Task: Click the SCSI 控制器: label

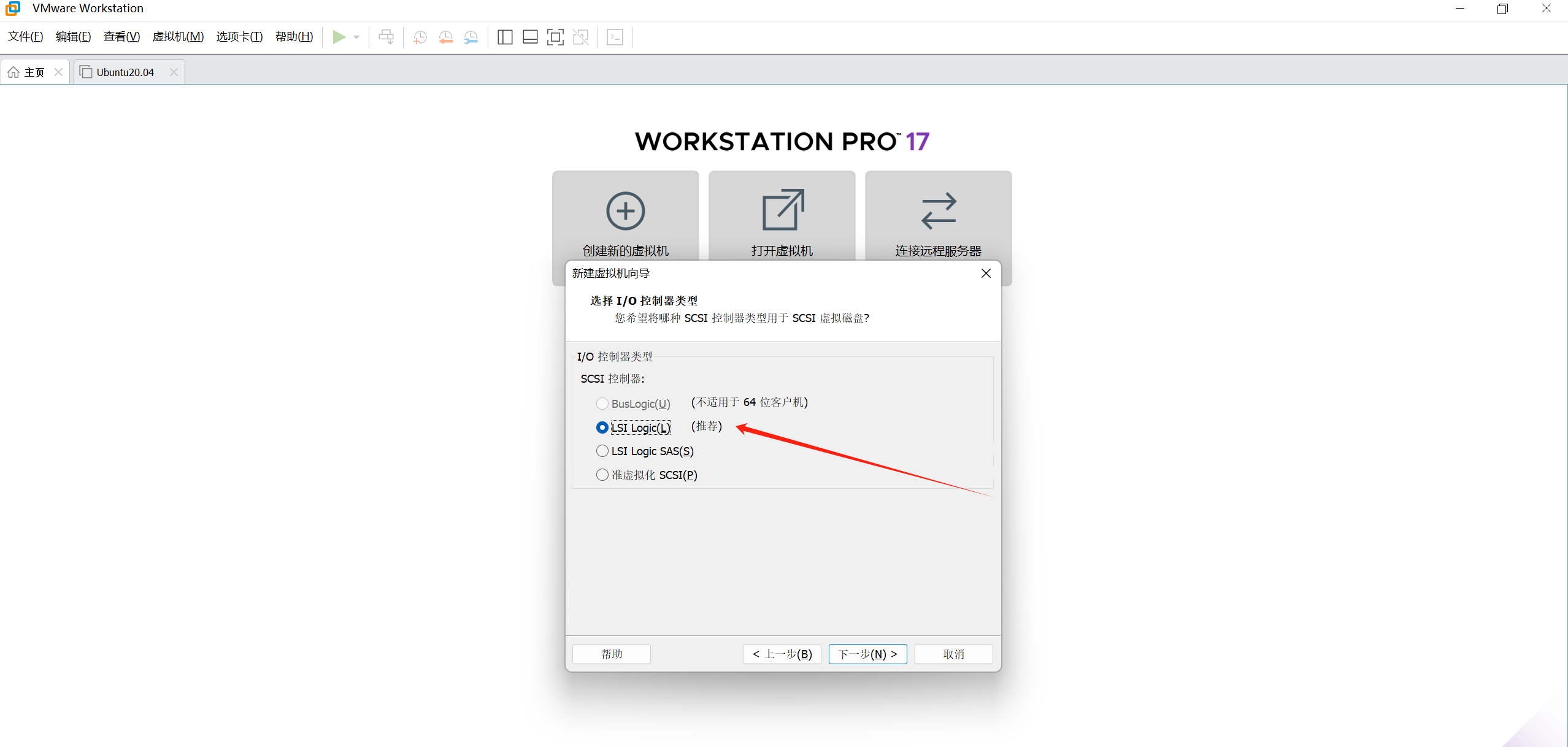Action: (613, 379)
